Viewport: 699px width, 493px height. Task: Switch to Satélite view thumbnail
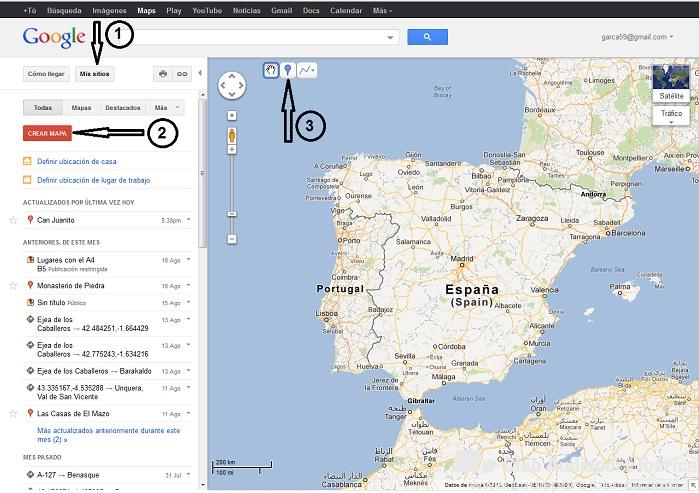tap(671, 83)
